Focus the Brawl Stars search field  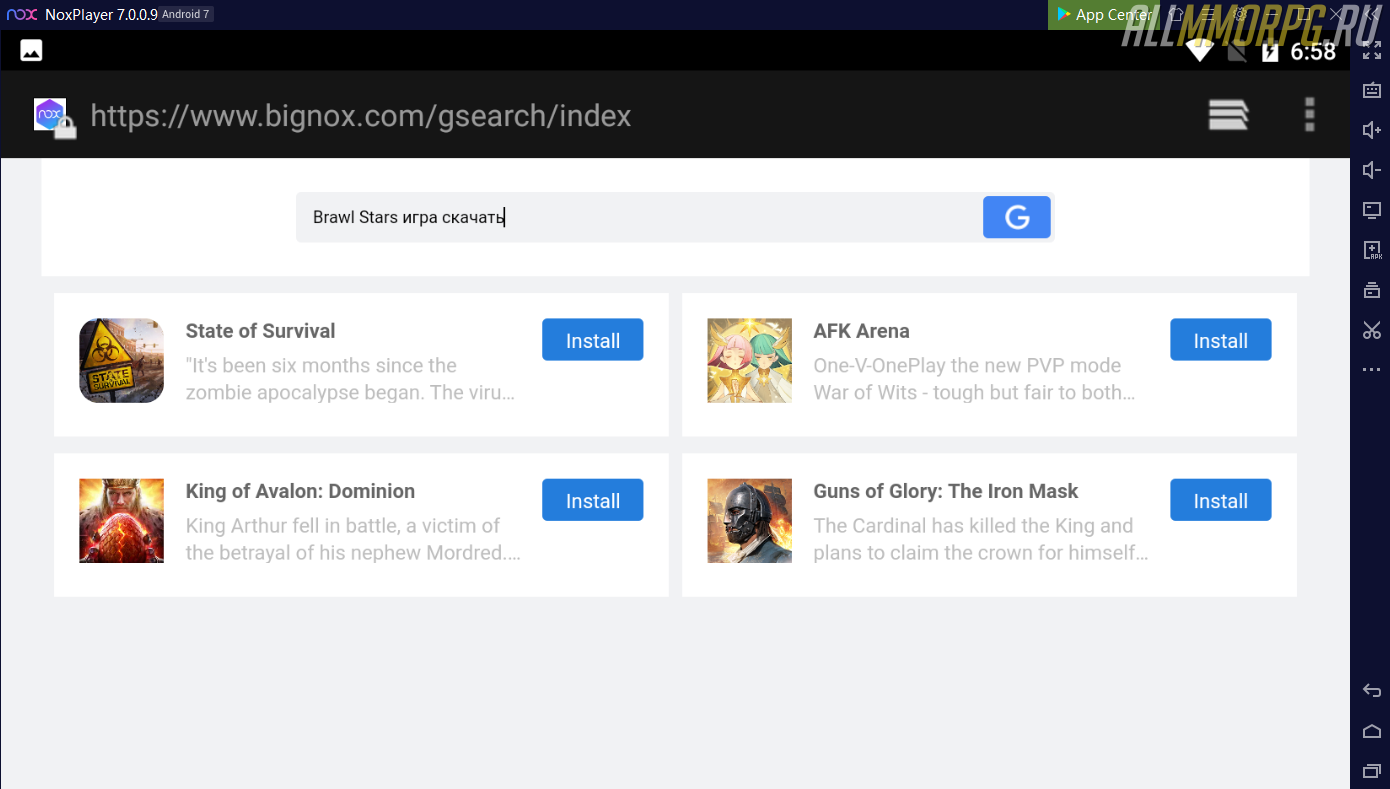point(640,217)
